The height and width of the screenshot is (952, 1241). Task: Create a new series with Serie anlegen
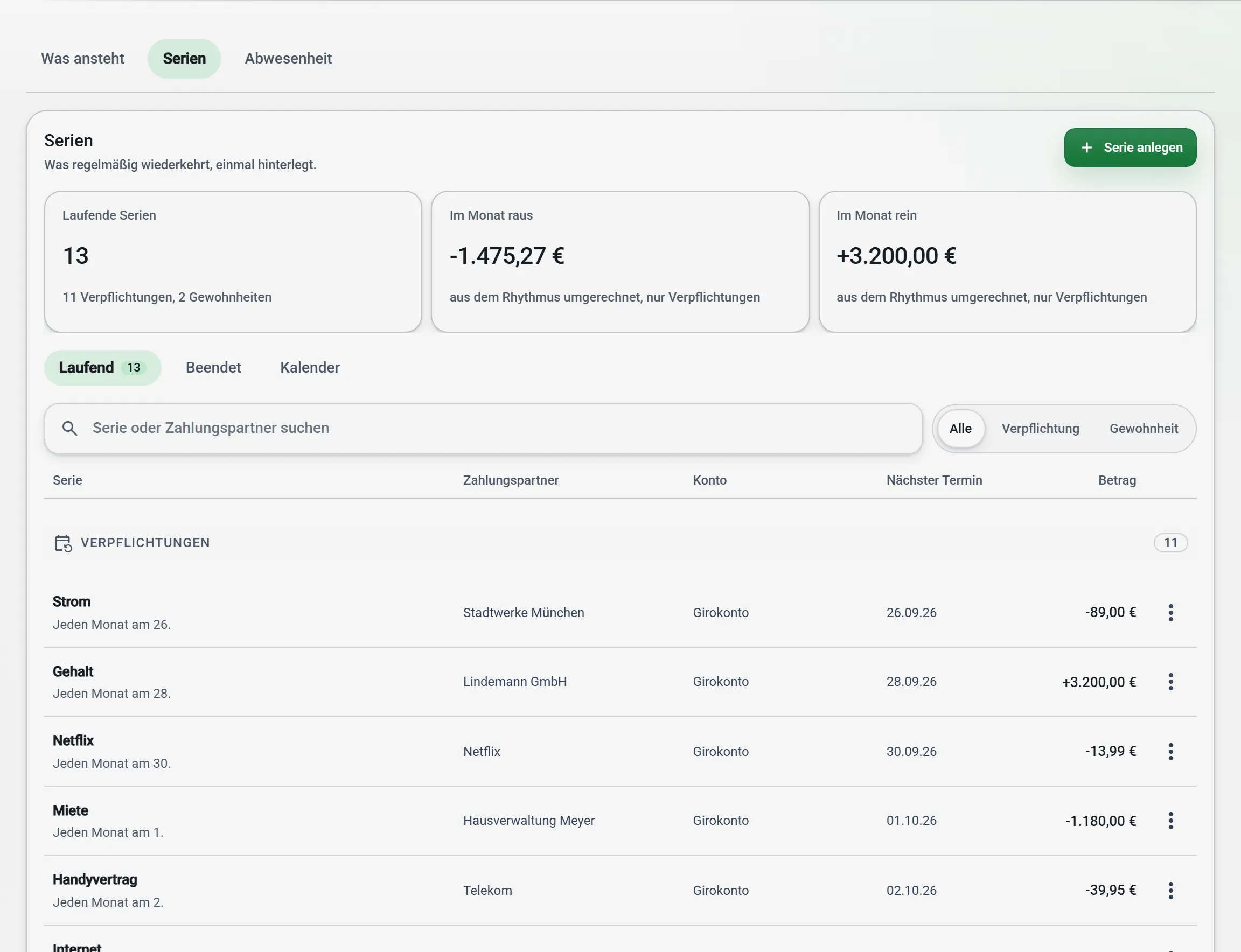coord(1130,148)
